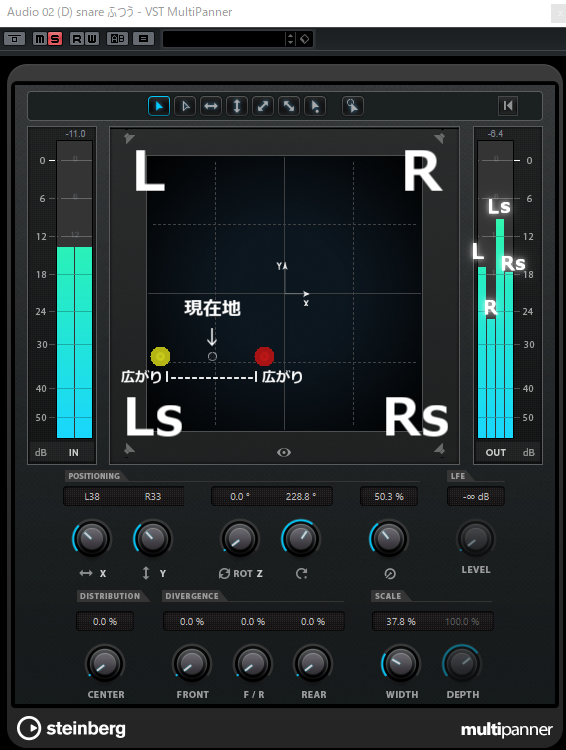This screenshot has width=566, height=750.
Task: Click the -∞ dB LFE value field
Action: pos(476,496)
